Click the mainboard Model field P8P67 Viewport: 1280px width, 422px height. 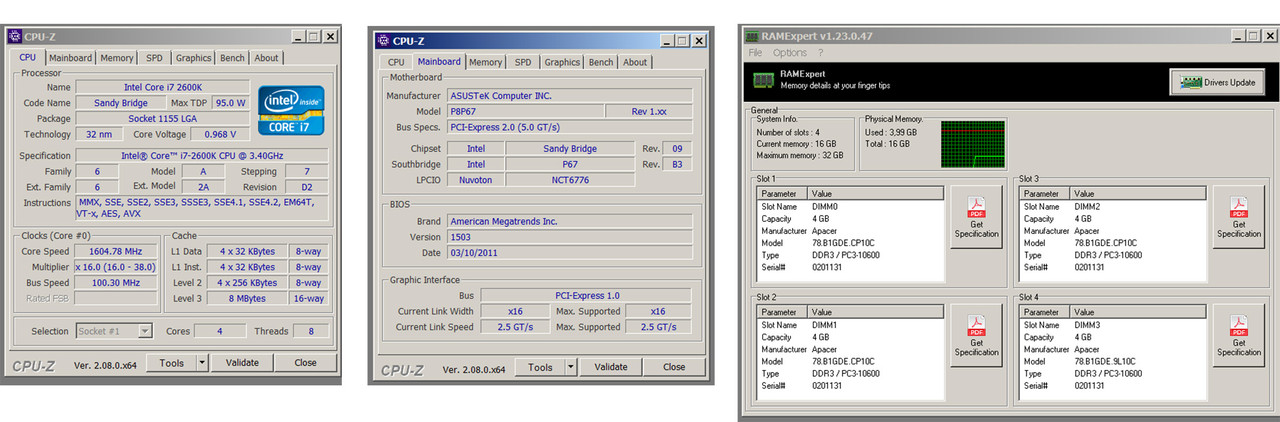pos(524,111)
